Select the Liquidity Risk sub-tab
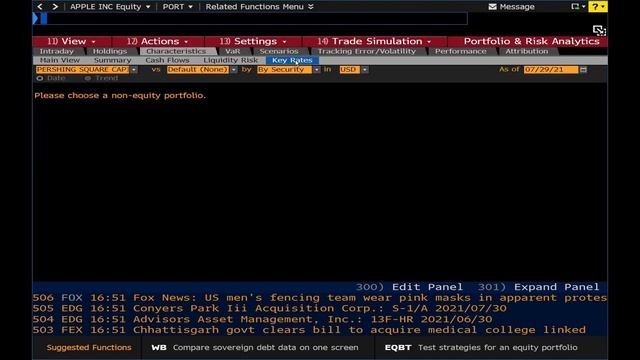This screenshot has height=360, width=640. (x=231, y=60)
